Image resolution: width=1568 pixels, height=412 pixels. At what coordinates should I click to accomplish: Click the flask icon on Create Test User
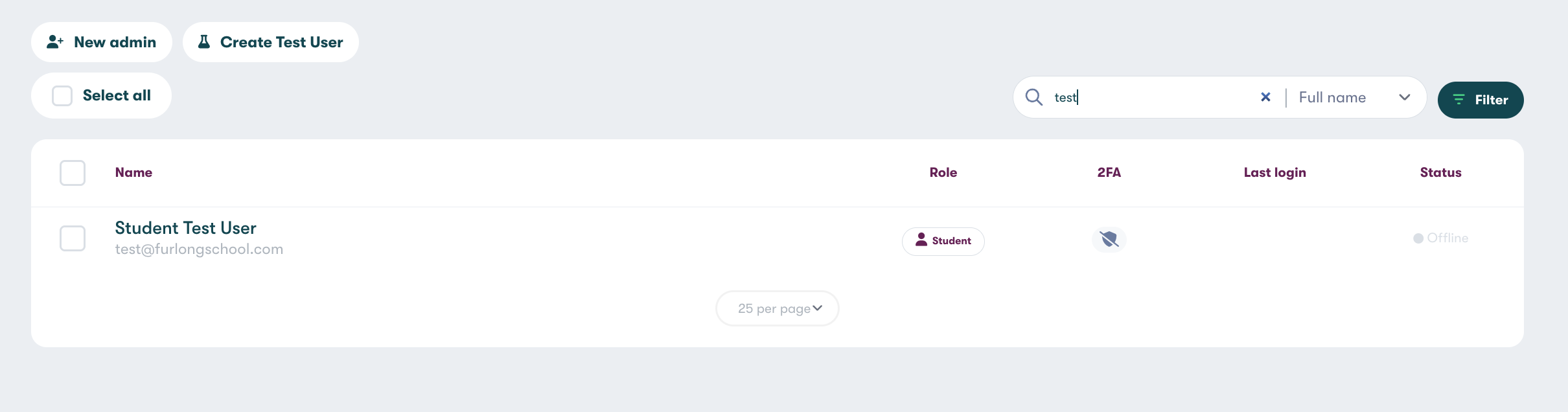click(204, 42)
